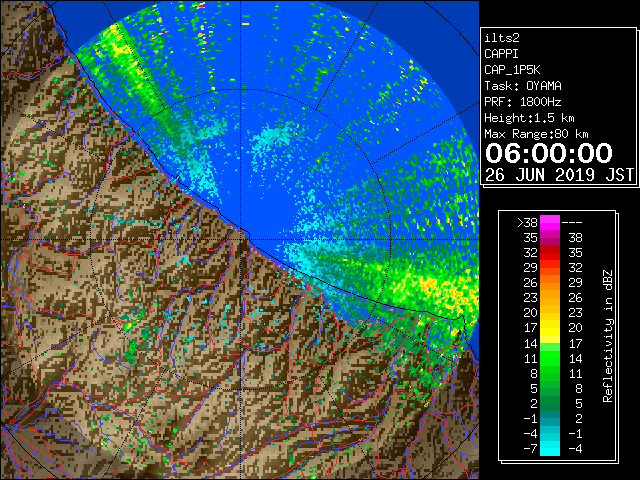Image resolution: width=640 pixels, height=480 pixels.
Task: Pick the dark green 2 to 5 swatch
Action: [x=550, y=403]
